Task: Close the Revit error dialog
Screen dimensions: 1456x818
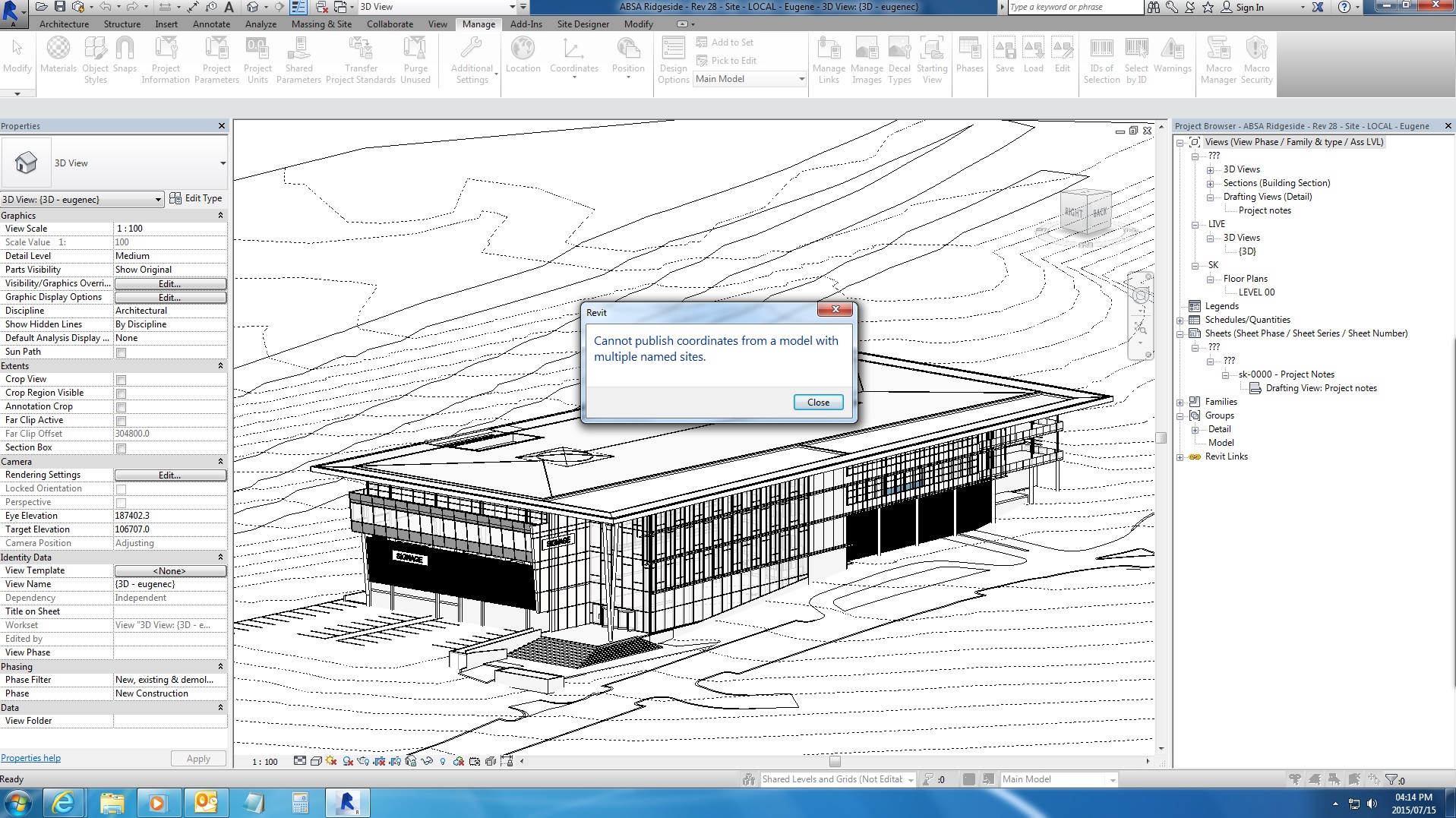Action: pos(818,403)
